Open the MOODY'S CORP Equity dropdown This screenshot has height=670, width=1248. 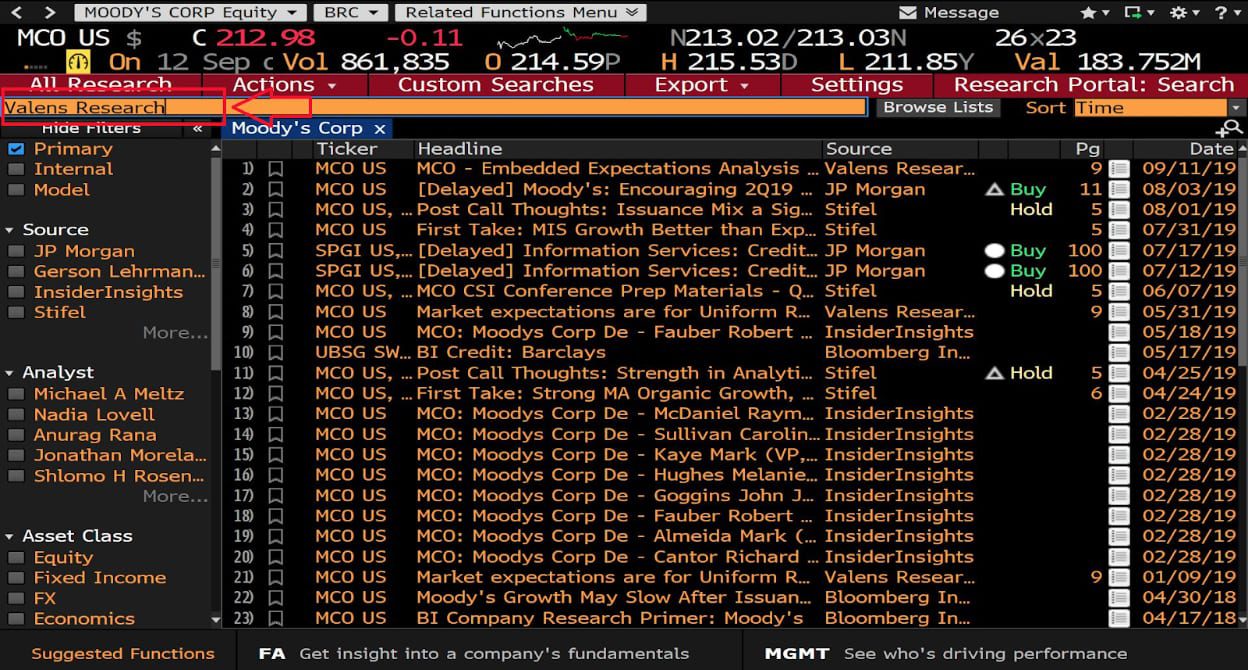pos(190,13)
